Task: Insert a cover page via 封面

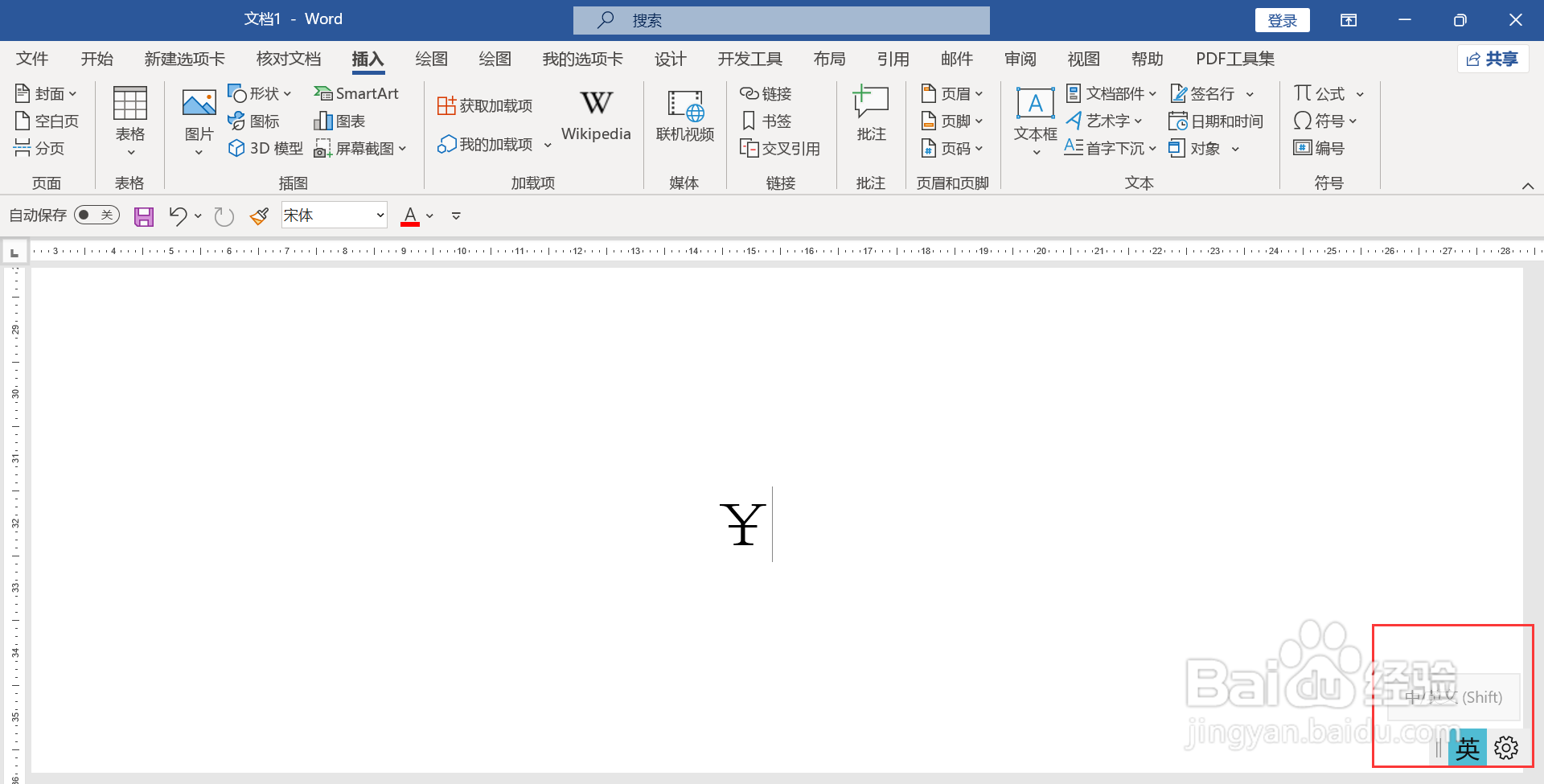Action: [x=45, y=93]
